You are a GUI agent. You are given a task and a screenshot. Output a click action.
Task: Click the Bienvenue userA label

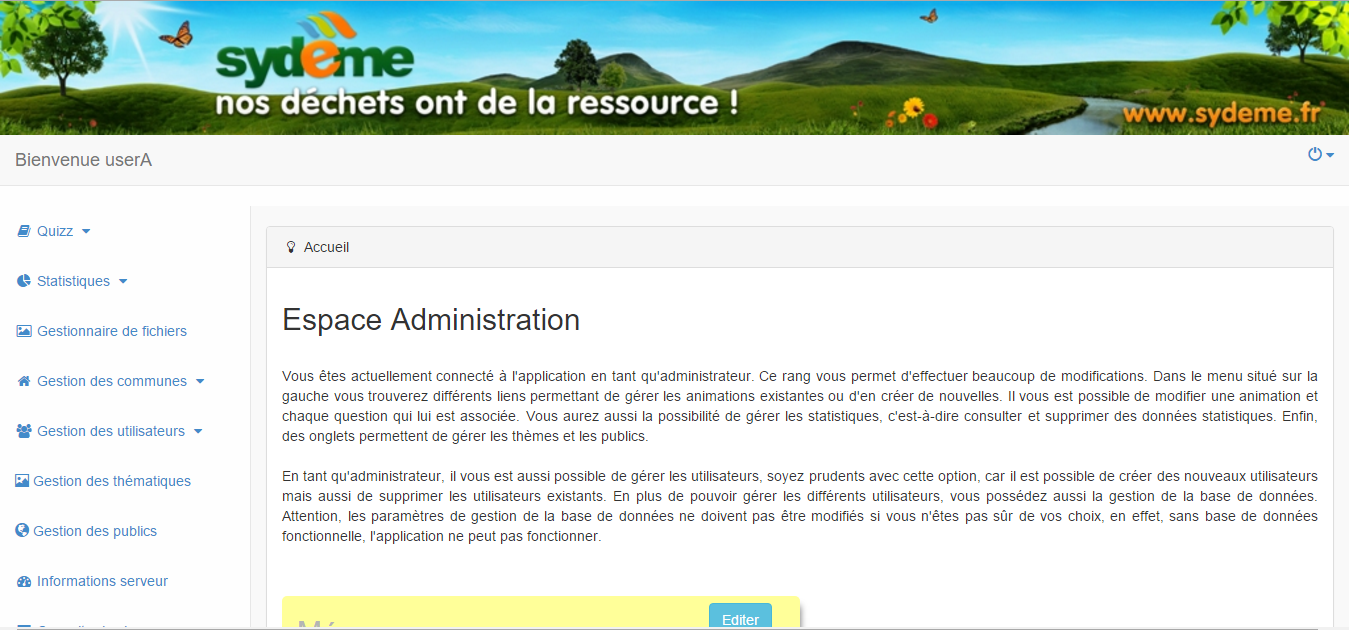(x=82, y=159)
